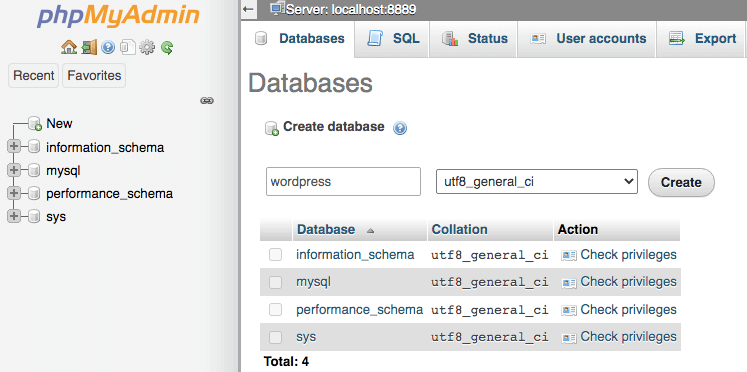Click help icon next to Create database
Image resolution: width=747 pixels, height=372 pixels.
coord(400,128)
